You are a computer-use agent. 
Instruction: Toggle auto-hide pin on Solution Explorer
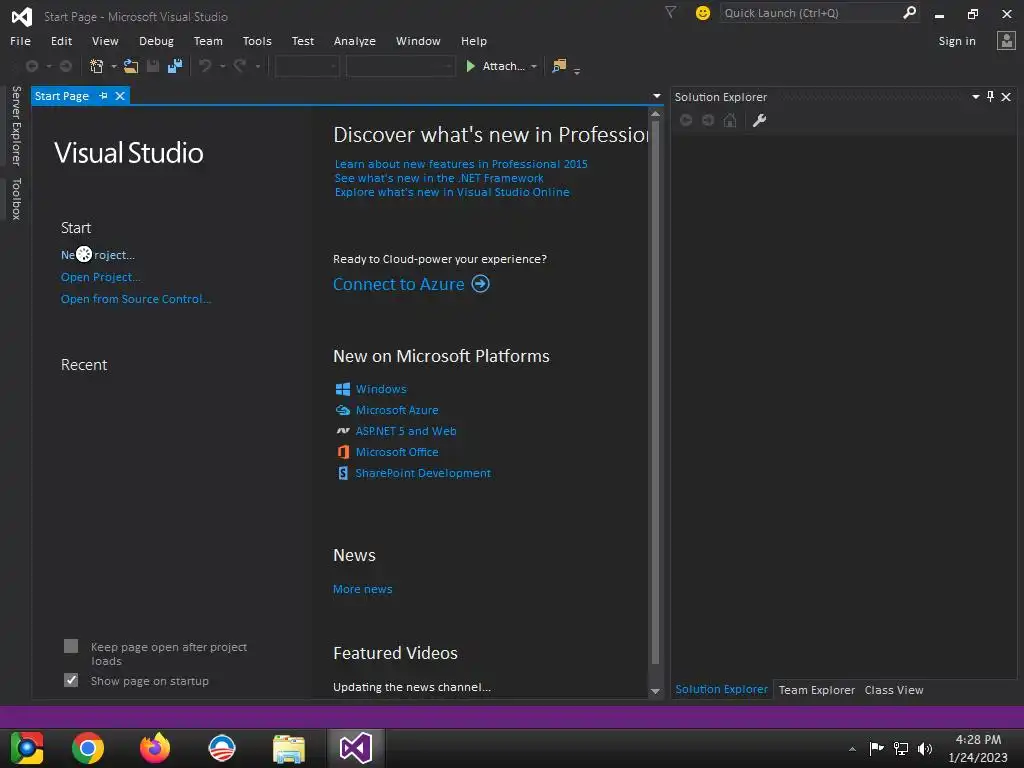pos(991,97)
